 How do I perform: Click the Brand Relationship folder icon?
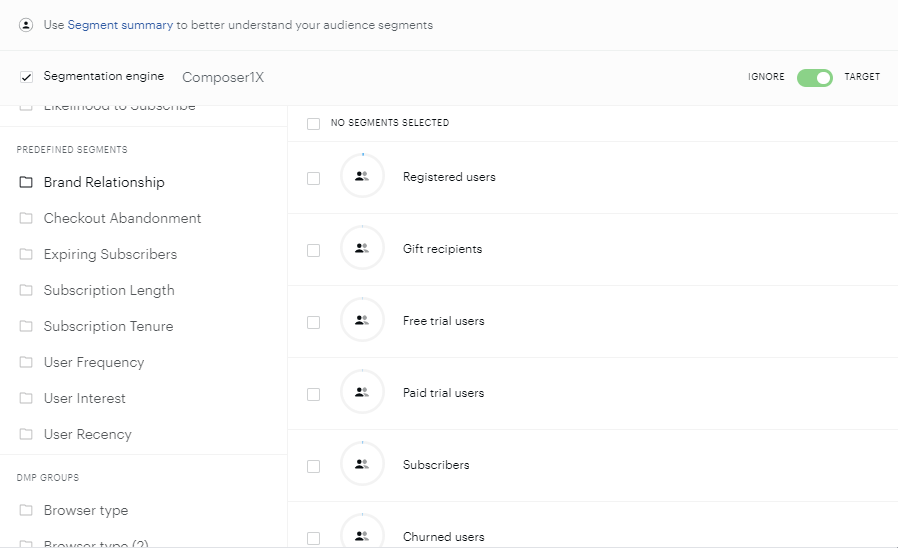(26, 182)
